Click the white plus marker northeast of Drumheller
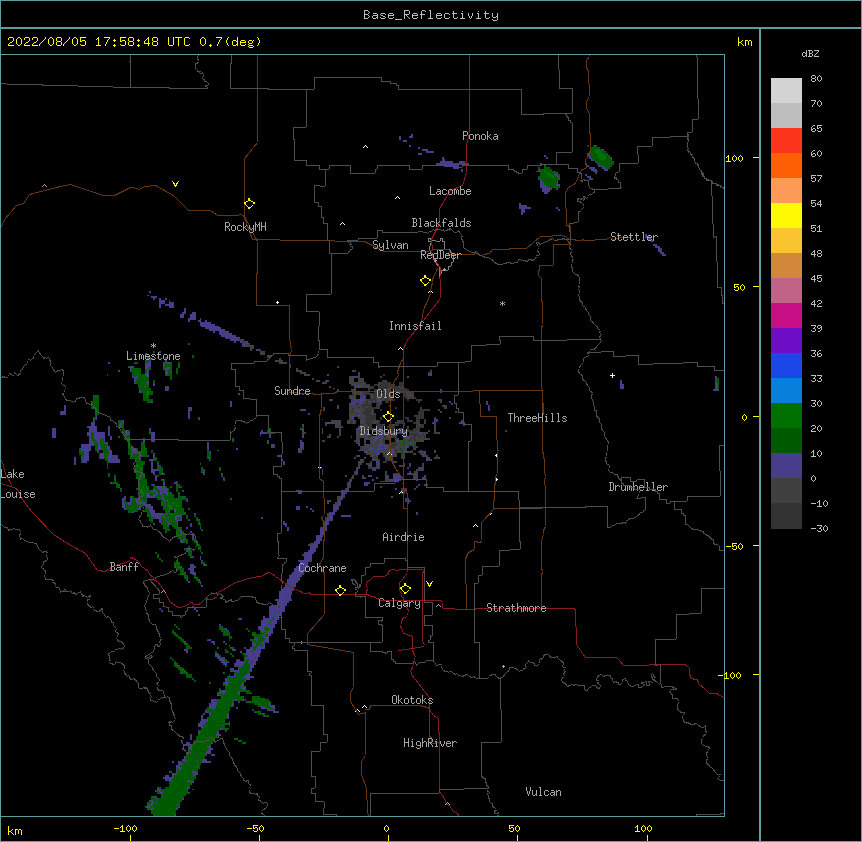862x842 pixels. click(x=612, y=375)
